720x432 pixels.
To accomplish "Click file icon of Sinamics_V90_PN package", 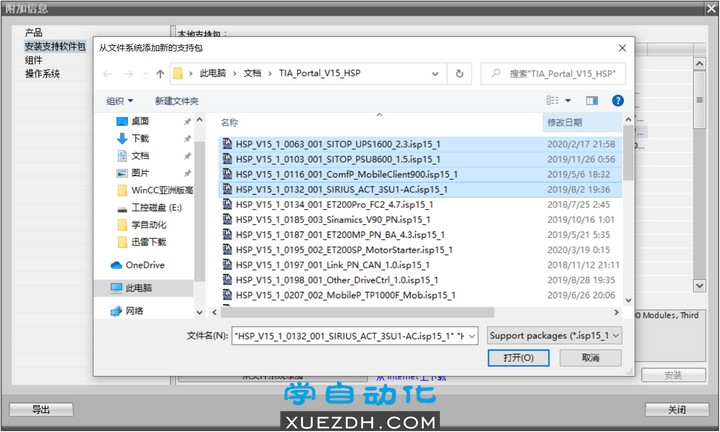I will (x=227, y=219).
